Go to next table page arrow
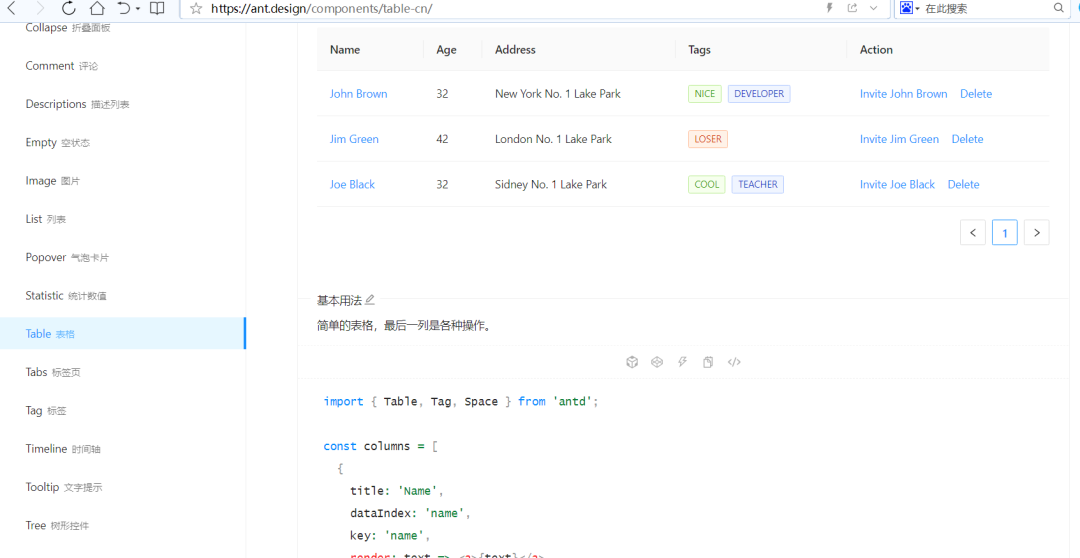 click(x=1037, y=233)
